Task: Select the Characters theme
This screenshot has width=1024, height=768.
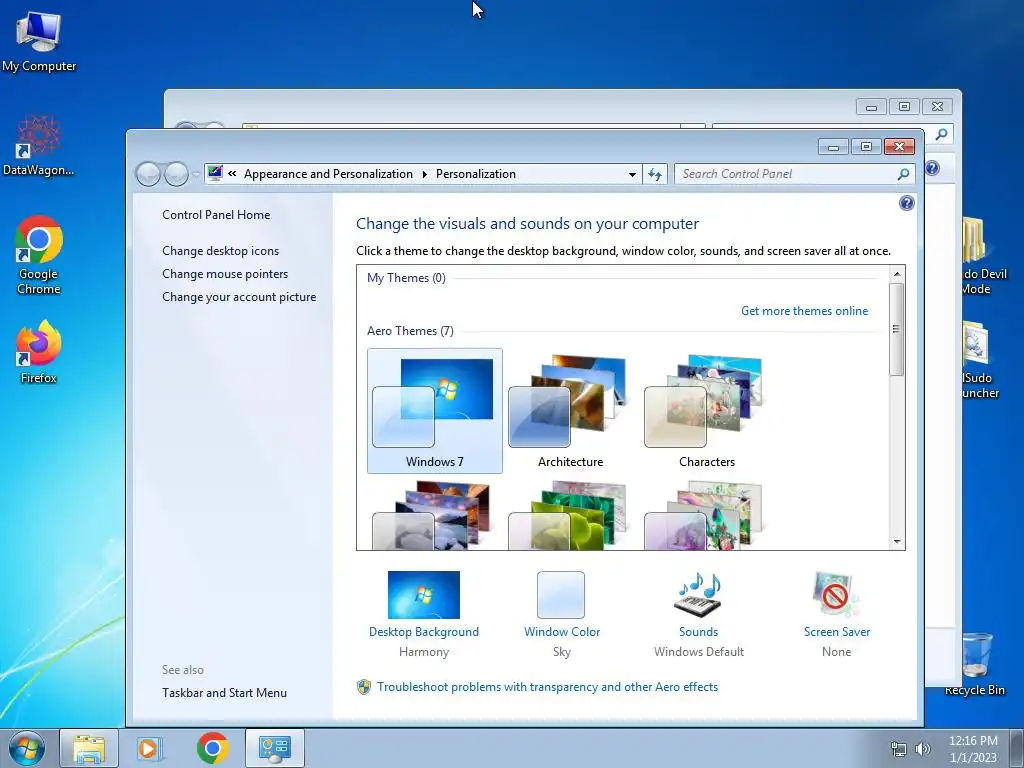Action: (707, 411)
